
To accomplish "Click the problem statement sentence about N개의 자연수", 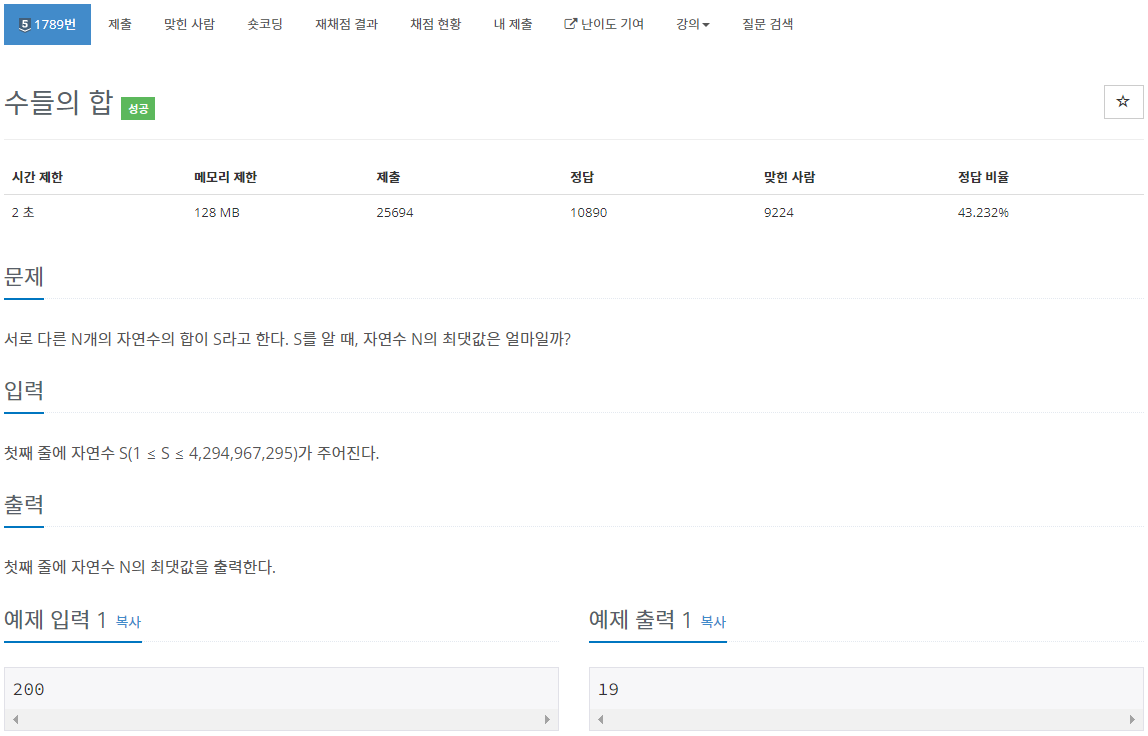I will pos(287,339).
